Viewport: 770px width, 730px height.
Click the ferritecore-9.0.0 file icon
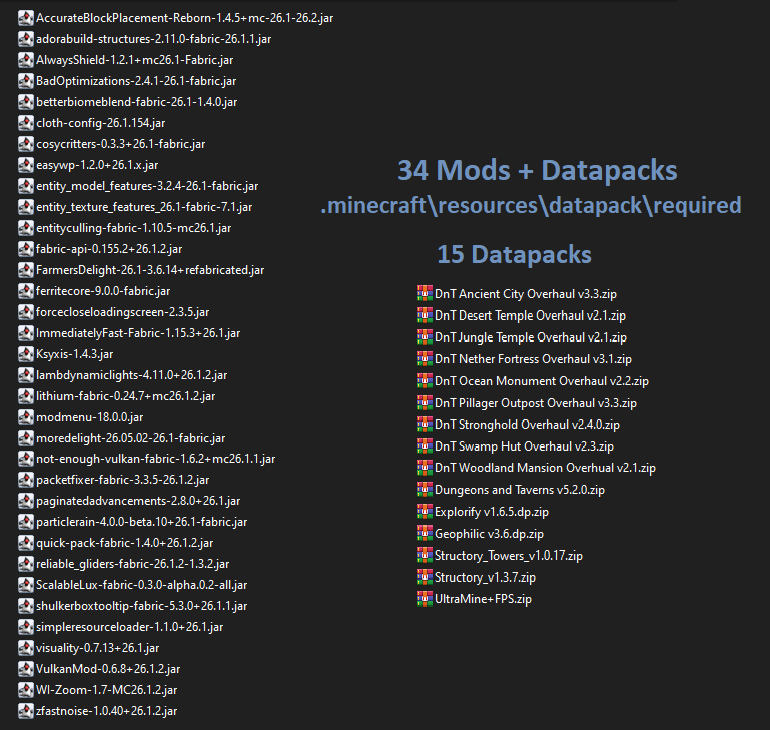26,291
